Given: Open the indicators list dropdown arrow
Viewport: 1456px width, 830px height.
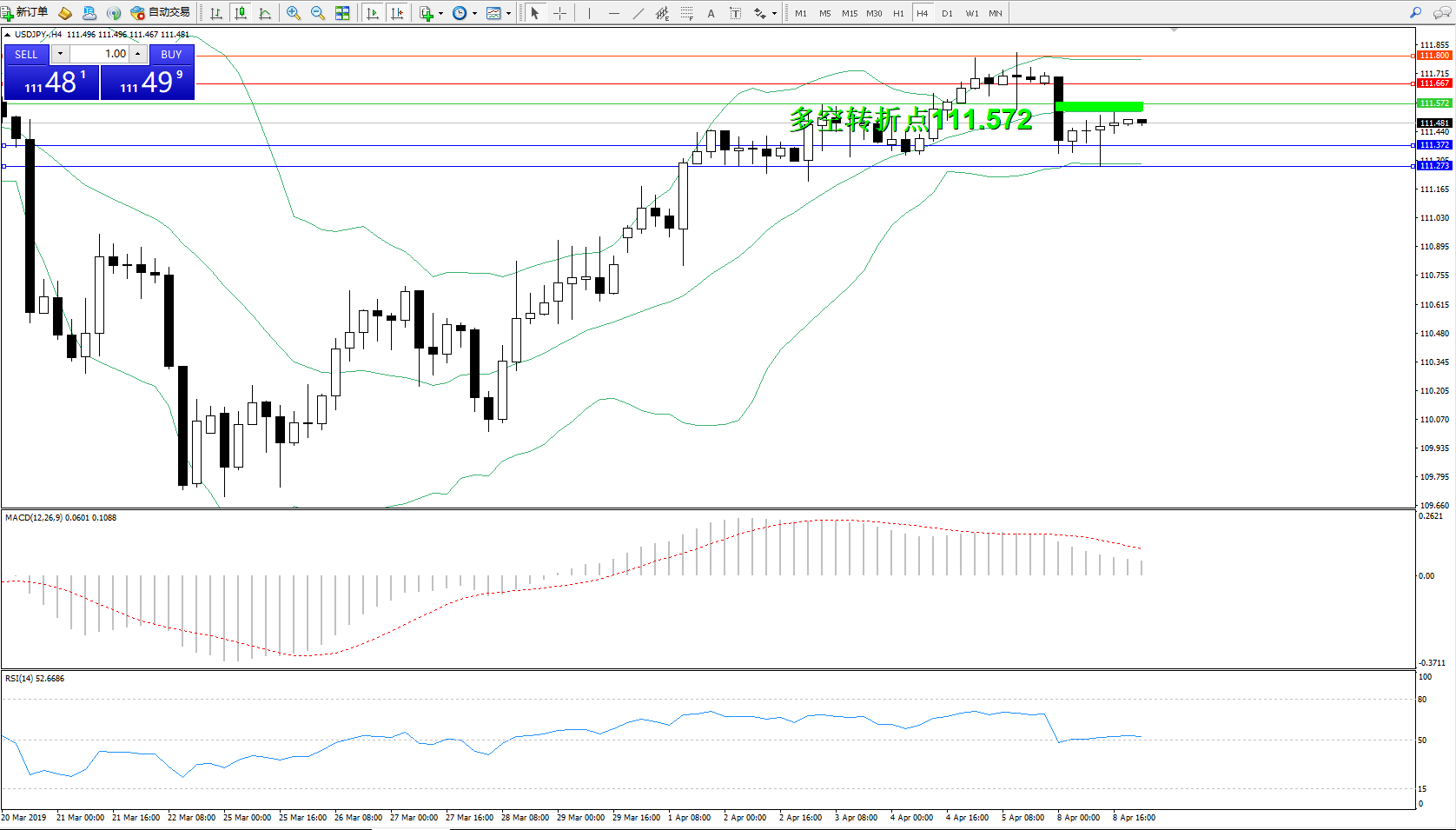Looking at the screenshot, I should 440,13.
